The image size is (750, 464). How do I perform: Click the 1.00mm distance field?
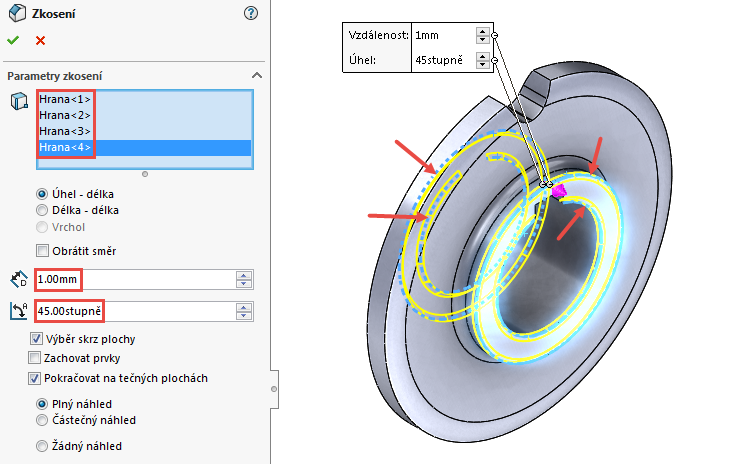(135, 279)
